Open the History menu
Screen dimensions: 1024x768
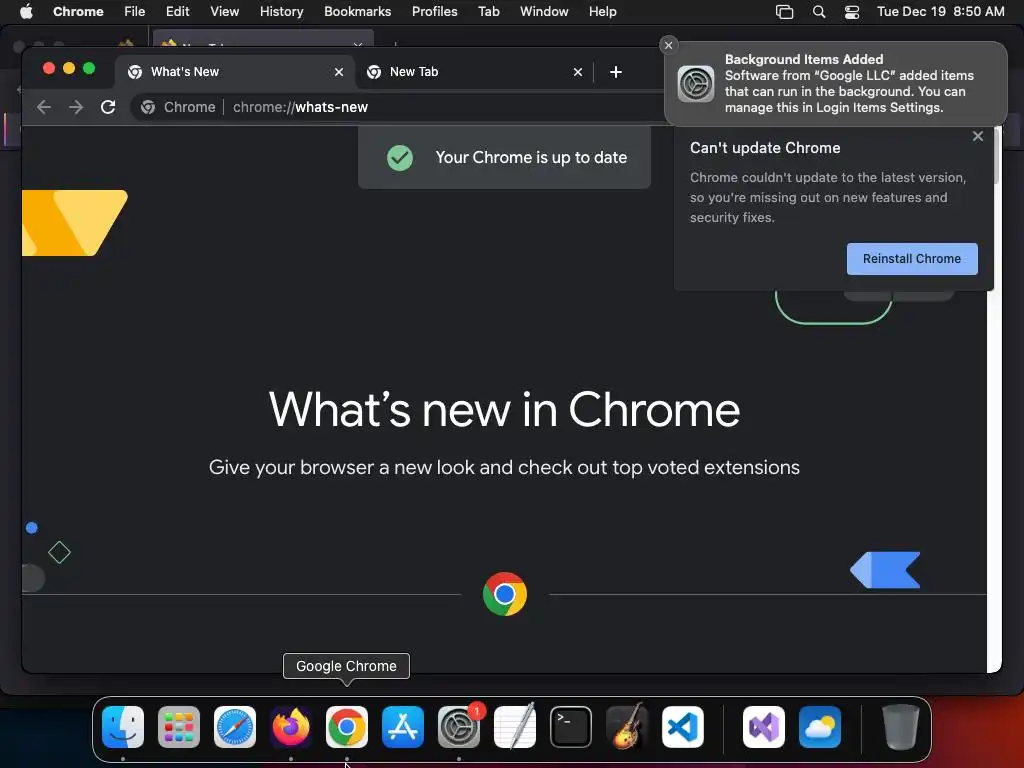coord(281,12)
